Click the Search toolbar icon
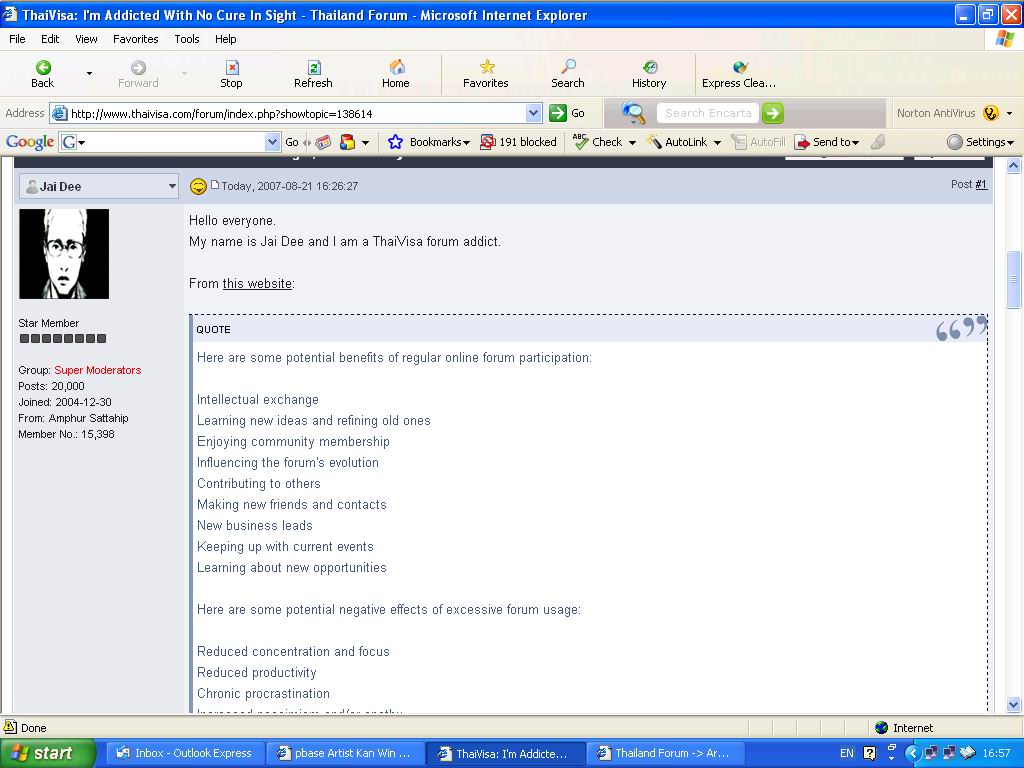The width and height of the screenshot is (1024, 768). 568,68
